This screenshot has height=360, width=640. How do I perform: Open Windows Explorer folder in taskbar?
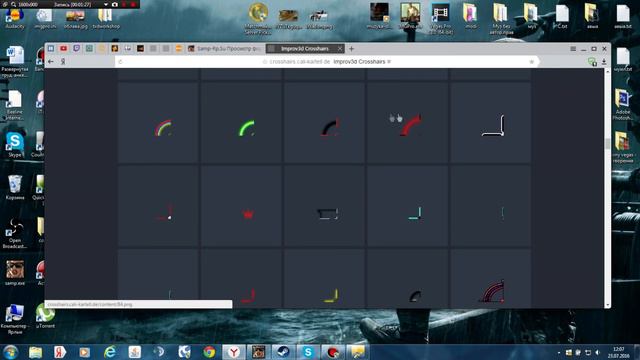(x=35, y=352)
